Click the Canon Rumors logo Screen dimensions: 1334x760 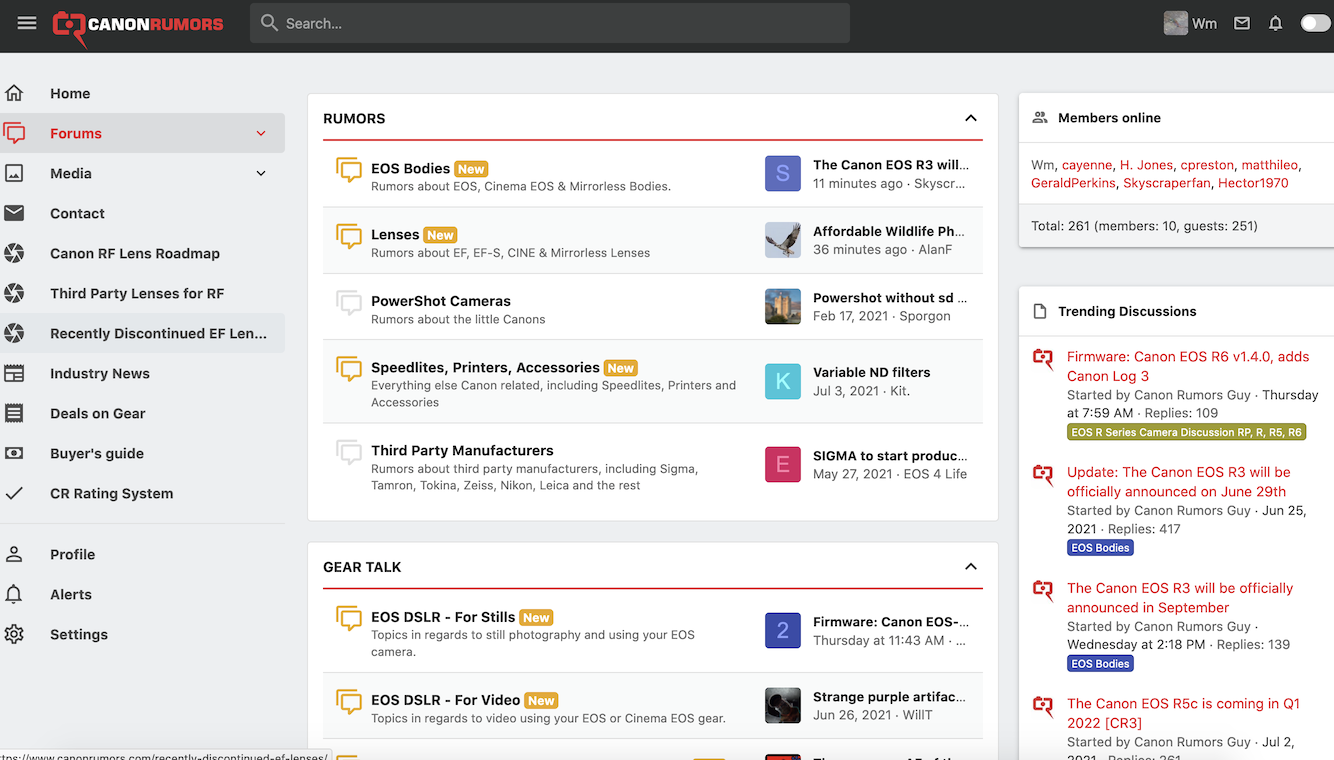pyautogui.click(x=138, y=27)
